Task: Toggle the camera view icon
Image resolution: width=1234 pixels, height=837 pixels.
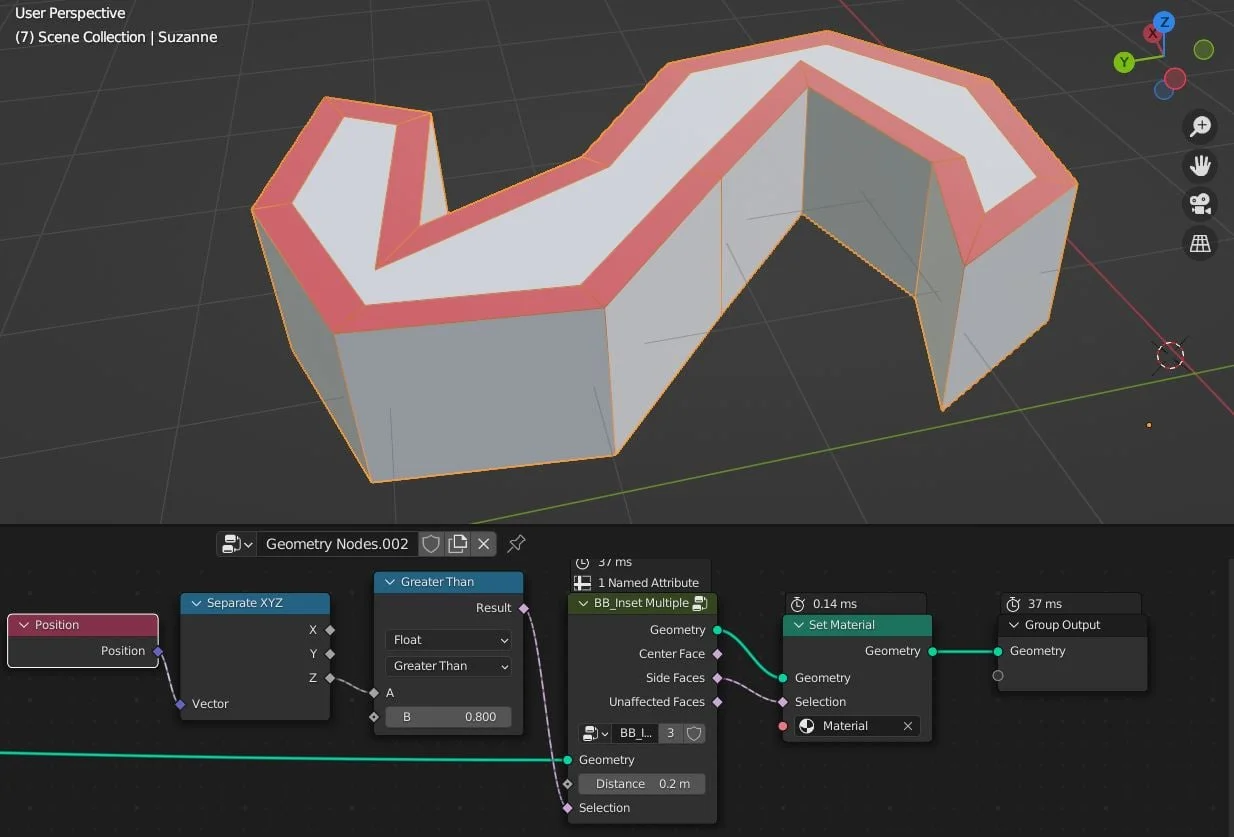Action: (1200, 204)
